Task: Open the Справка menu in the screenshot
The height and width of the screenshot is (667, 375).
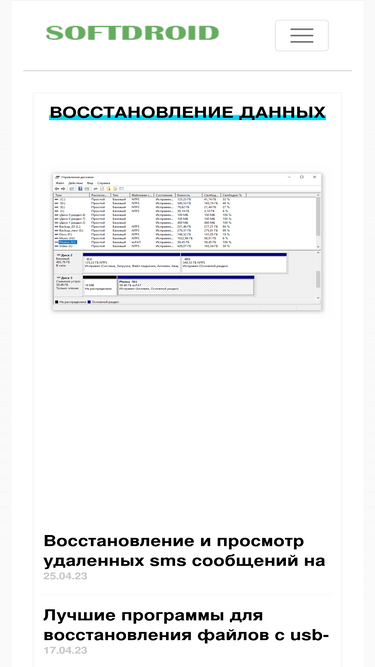Action: [104, 183]
